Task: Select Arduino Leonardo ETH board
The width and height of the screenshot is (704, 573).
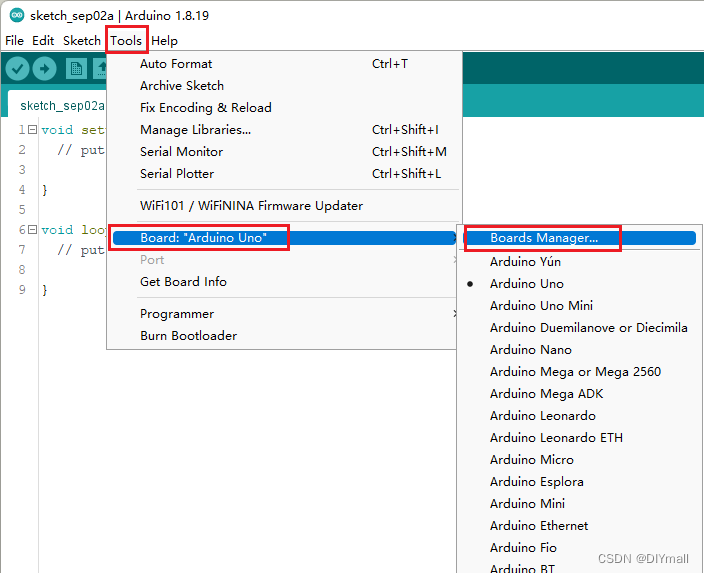Action: [x=580, y=438]
